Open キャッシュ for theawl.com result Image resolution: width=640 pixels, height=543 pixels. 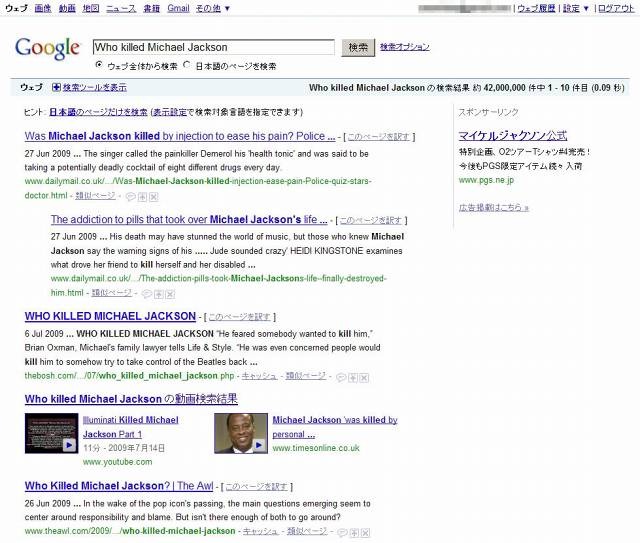[x=260, y=531]
